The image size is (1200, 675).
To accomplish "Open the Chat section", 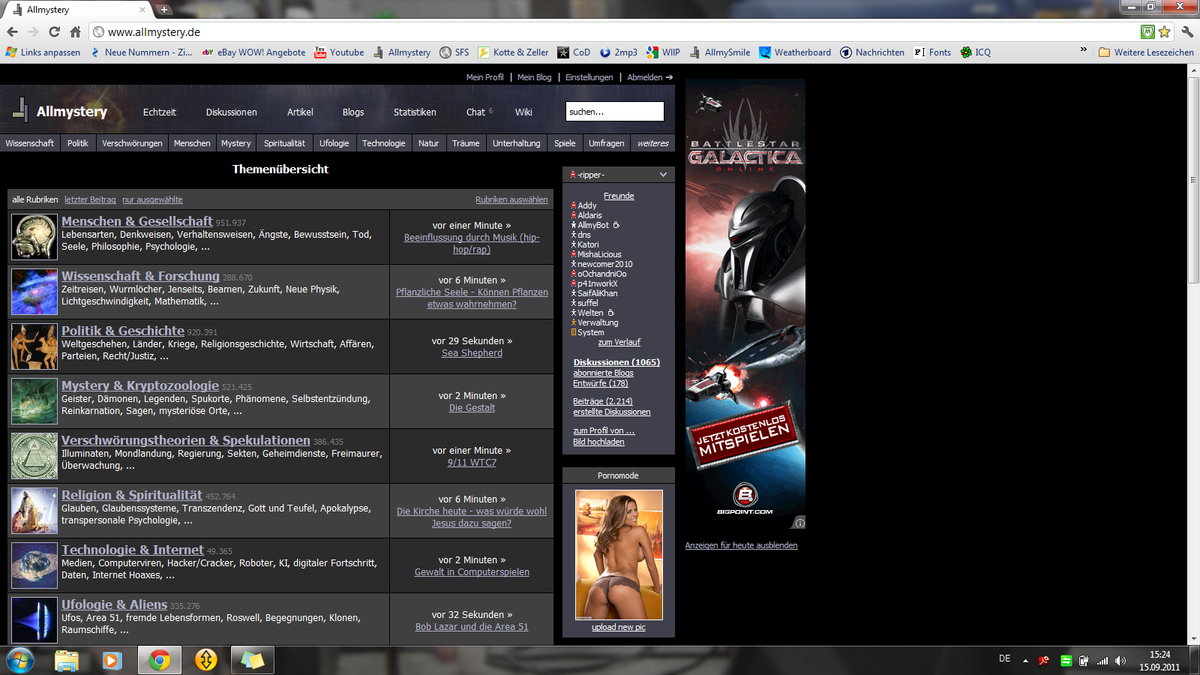I will [476, 112].
